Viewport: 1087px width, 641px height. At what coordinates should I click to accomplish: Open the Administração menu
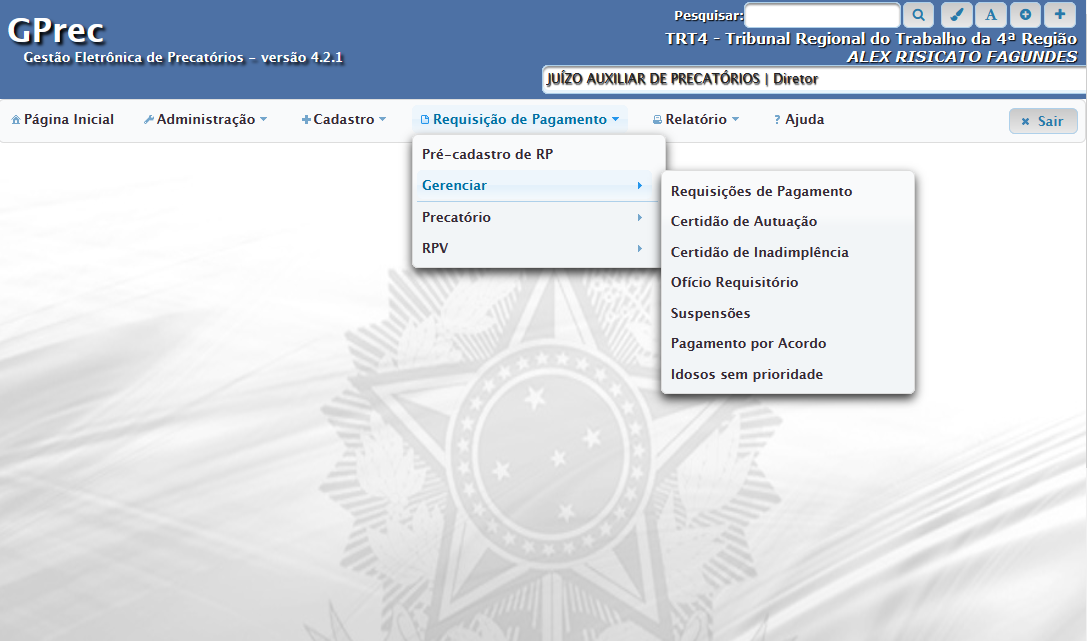click(205, 119)
